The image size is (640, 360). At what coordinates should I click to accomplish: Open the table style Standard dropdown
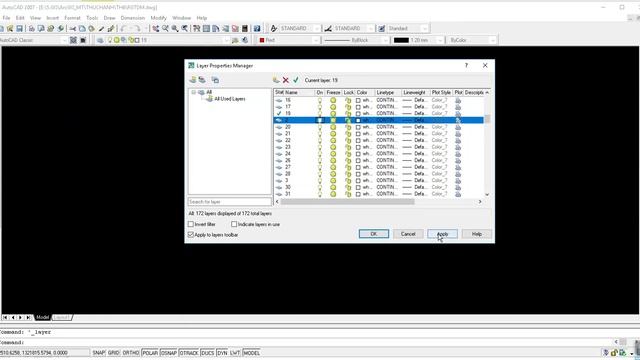pos(424,29)
